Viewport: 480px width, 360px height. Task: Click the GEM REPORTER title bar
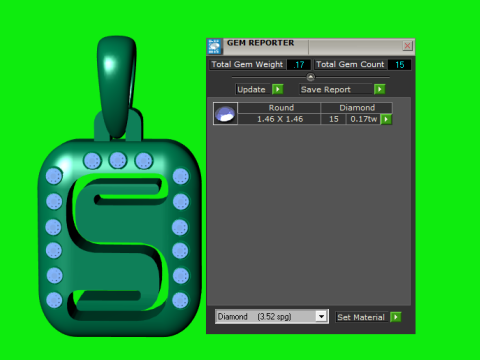click(312, 47)
